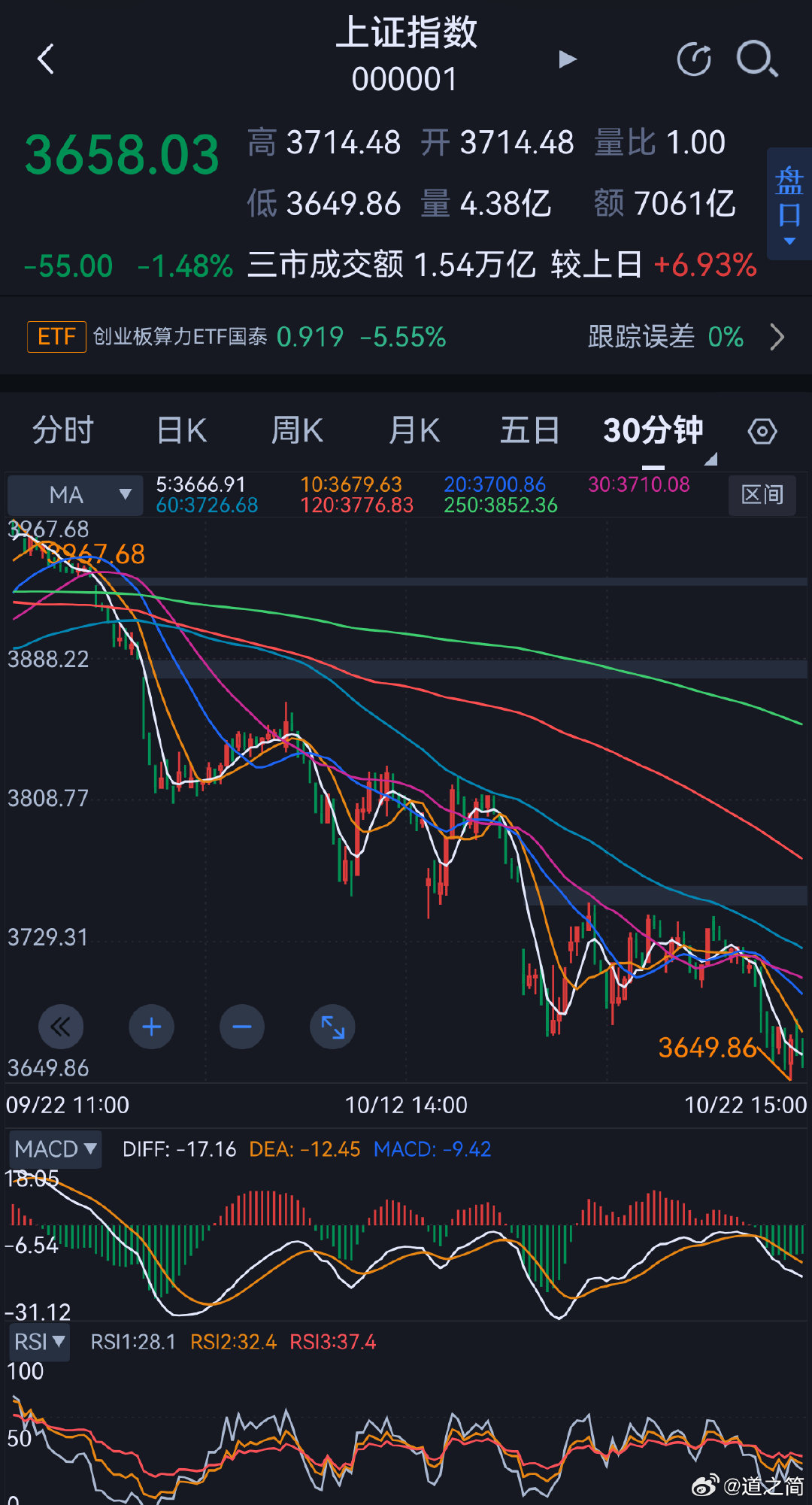Tap the 跟踪误差 0% text

(x=665, y=337)
